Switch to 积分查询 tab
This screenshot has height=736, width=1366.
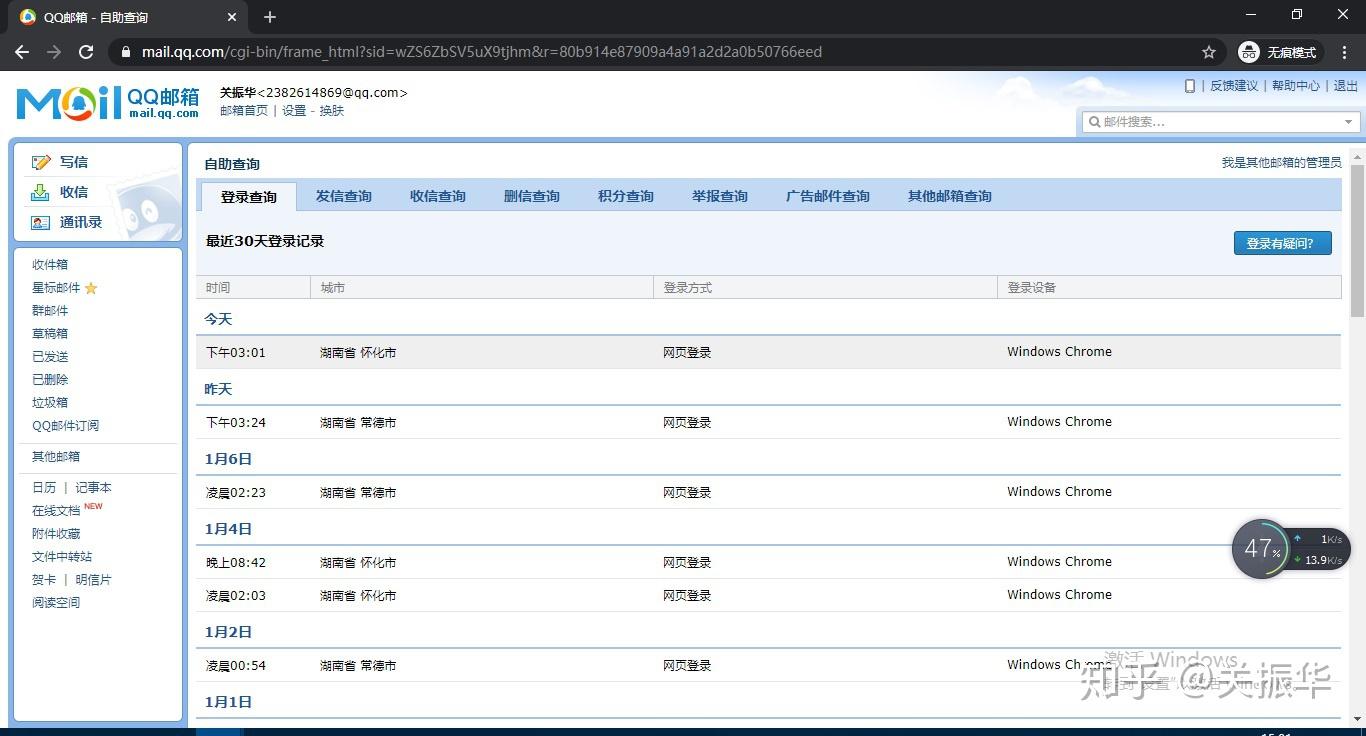click(626, 196)
